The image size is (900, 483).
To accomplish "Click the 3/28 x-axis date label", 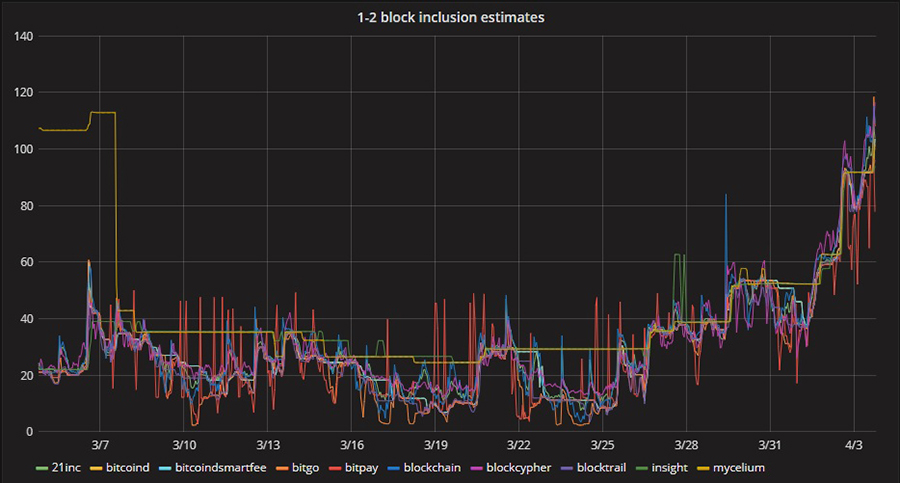I will pyautogui.click(x=686, y=445).
